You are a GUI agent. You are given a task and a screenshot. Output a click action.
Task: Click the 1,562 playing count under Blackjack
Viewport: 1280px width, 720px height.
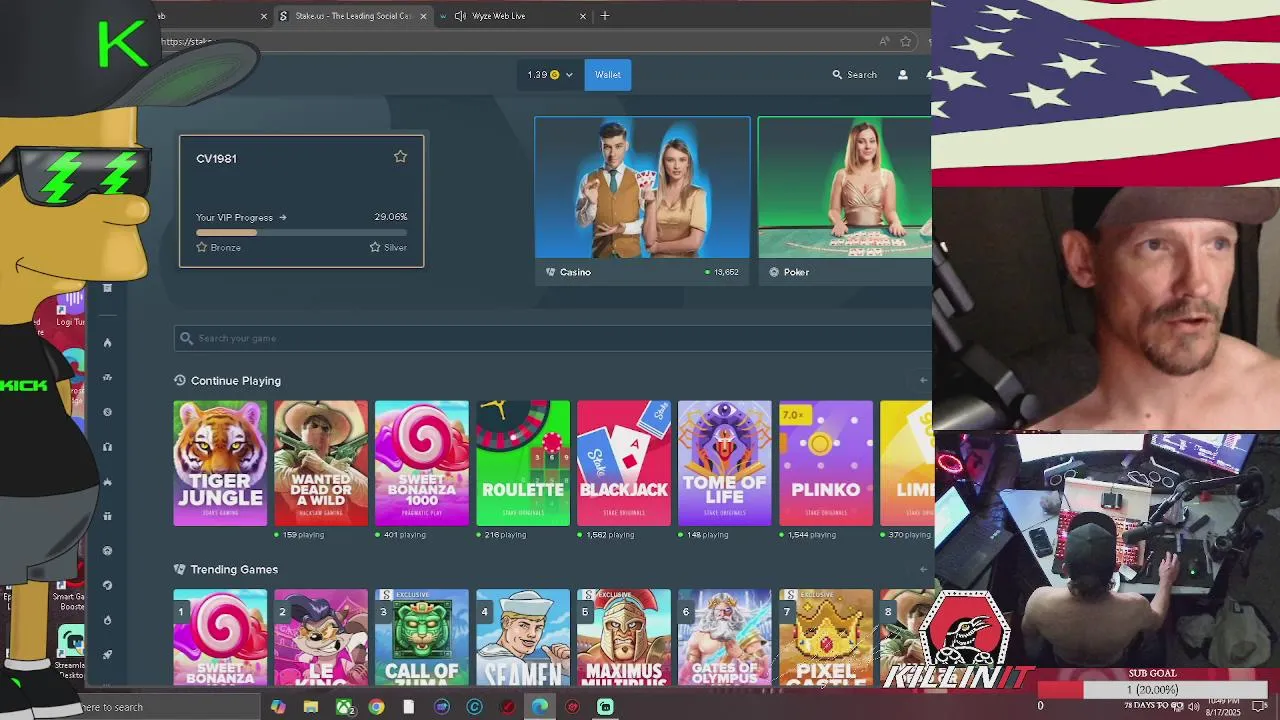coord(608,535)
